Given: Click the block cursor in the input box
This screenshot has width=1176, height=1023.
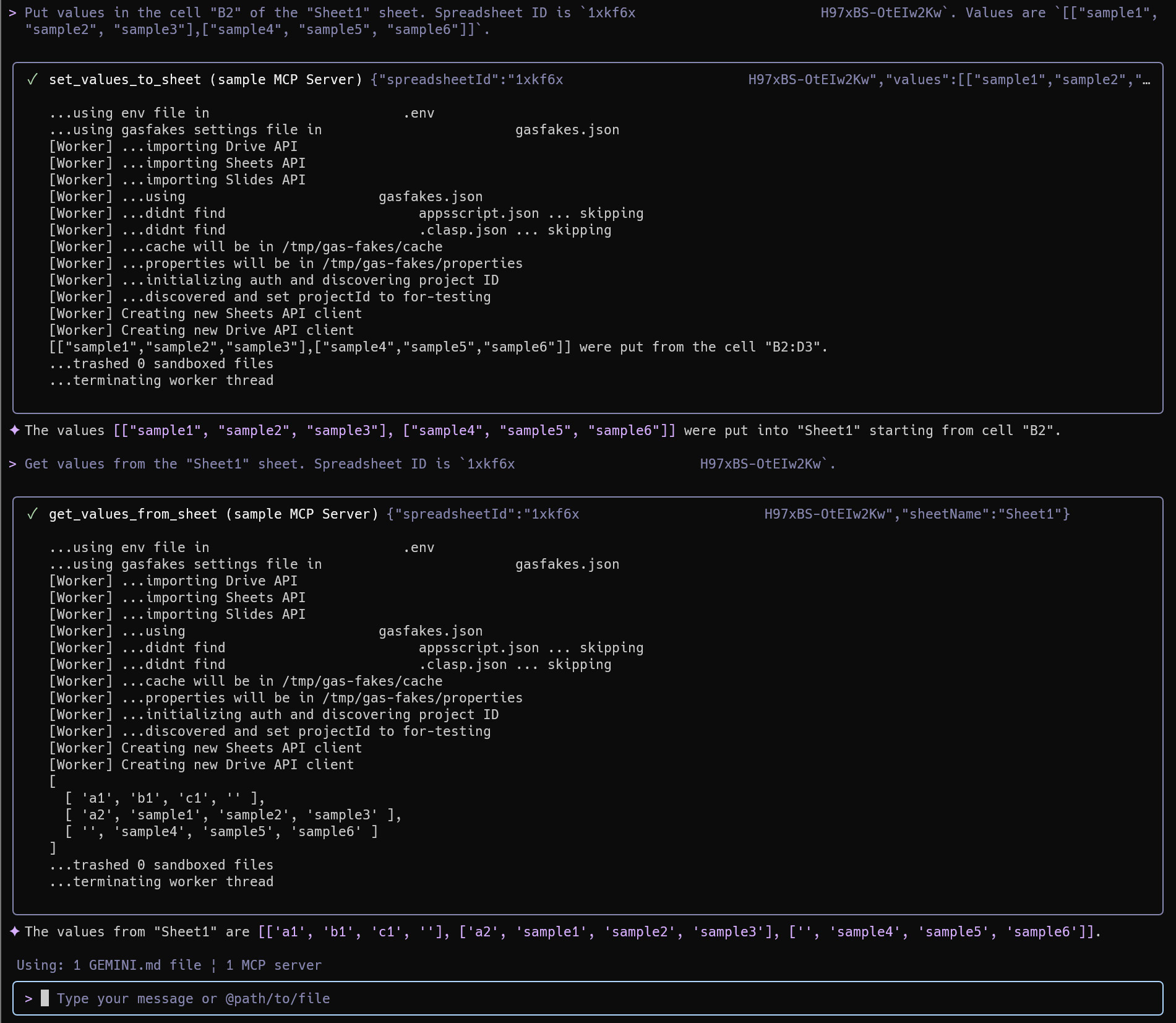Looking at the screenshot, I should click(45, 998).
